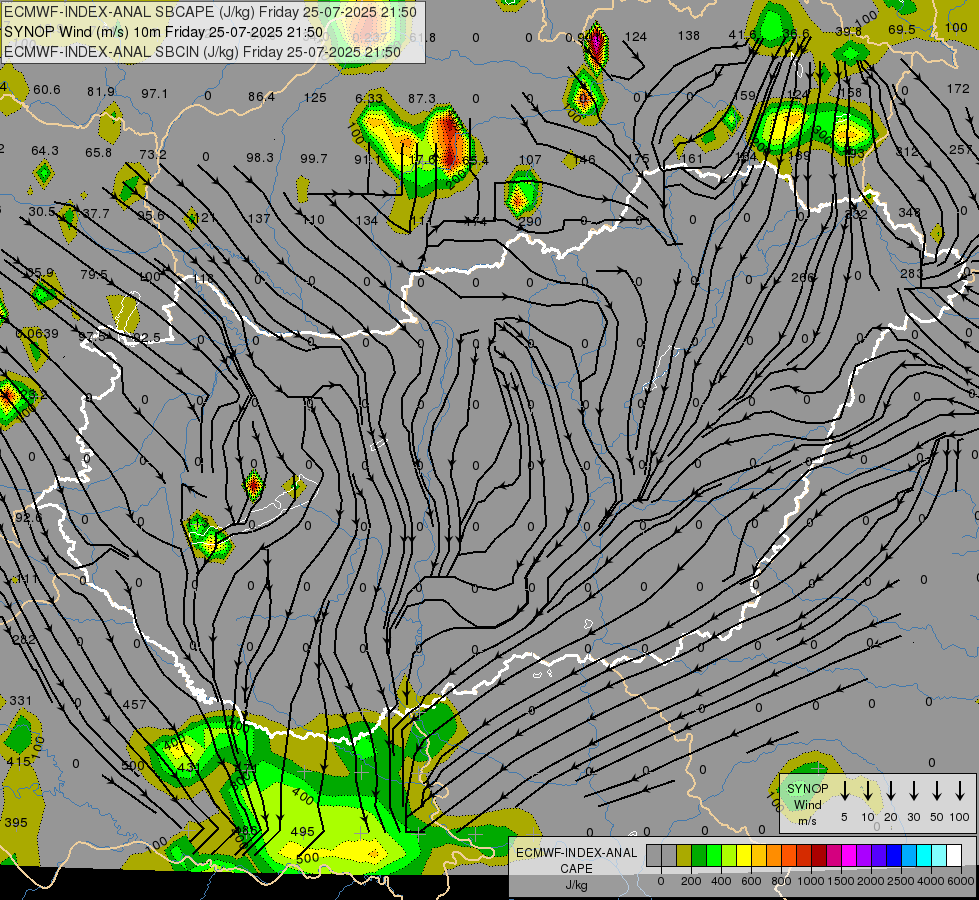Click the 2000 tick label in the CAPE legend
979x900 pixels.
871,881
